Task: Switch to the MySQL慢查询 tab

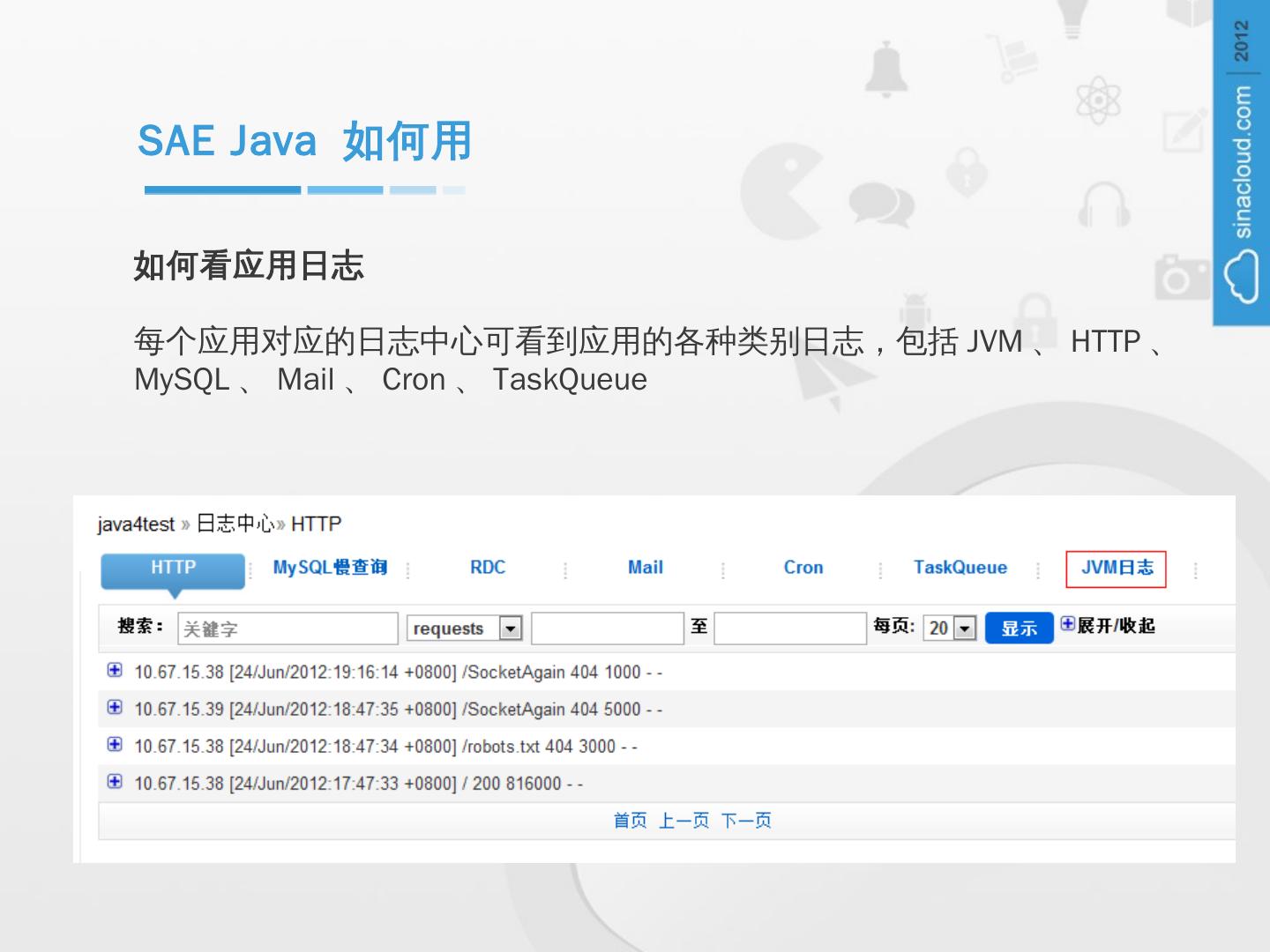Action: 330,569
